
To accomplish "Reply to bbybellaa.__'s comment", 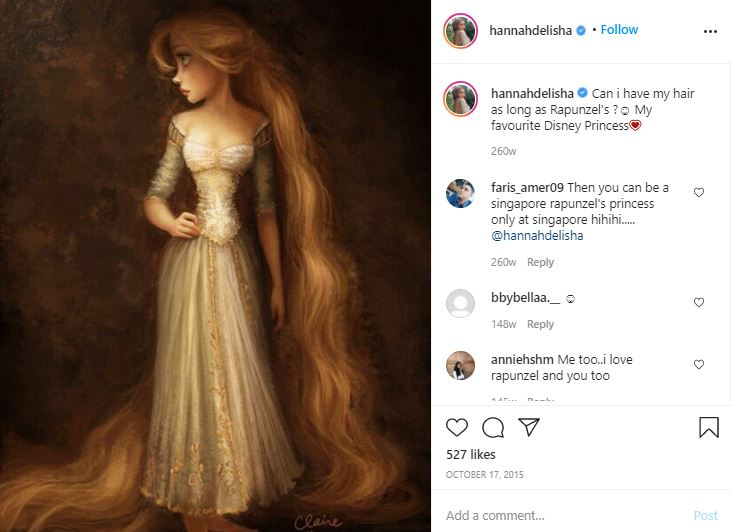I will [x=540, y=324].
